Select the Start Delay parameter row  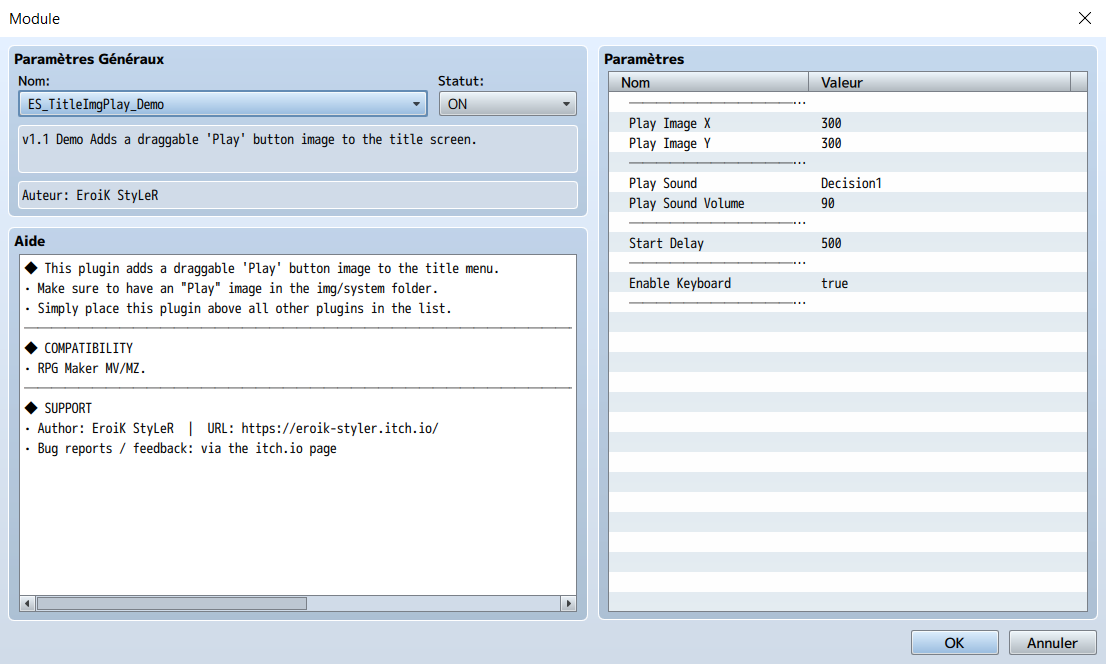tap(848, 243)
